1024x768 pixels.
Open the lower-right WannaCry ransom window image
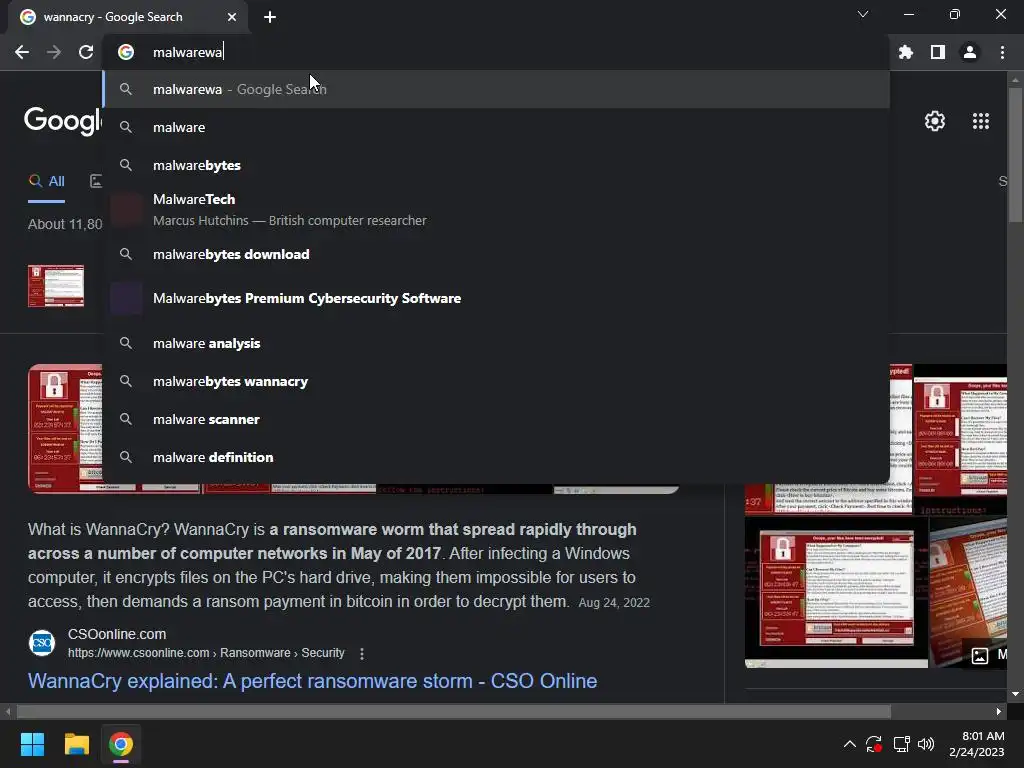[836, 592]
